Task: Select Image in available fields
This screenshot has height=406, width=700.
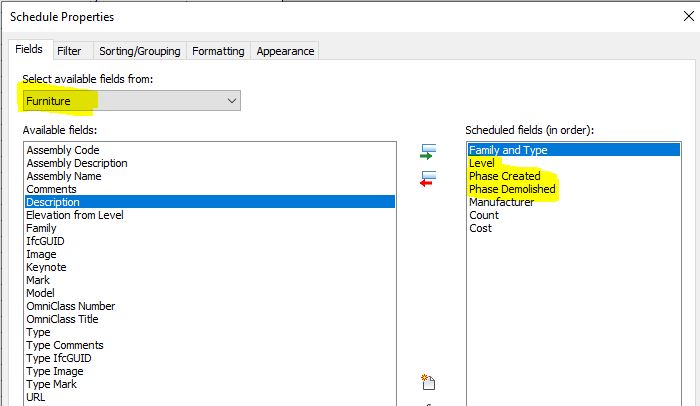Action: click(x=210, y=254)
